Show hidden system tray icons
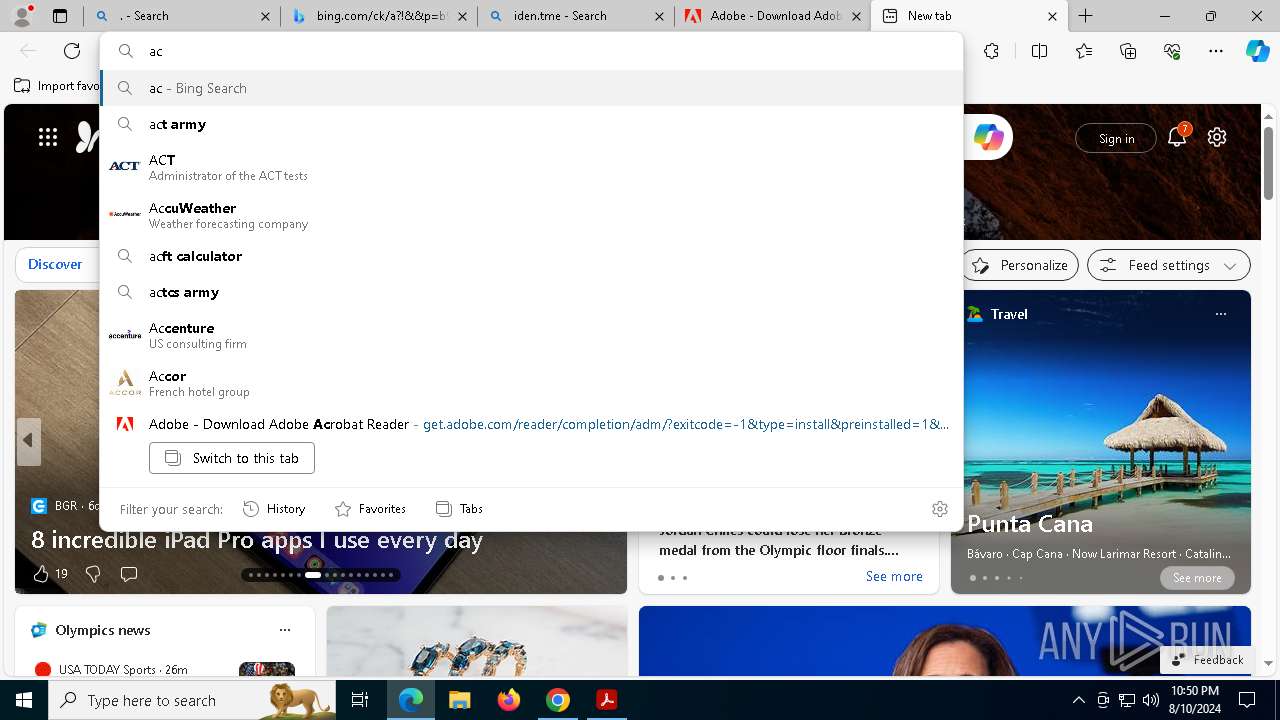Image resolution: width=1280 pixels, height=720 pixels. click(x=1078, y=700)
